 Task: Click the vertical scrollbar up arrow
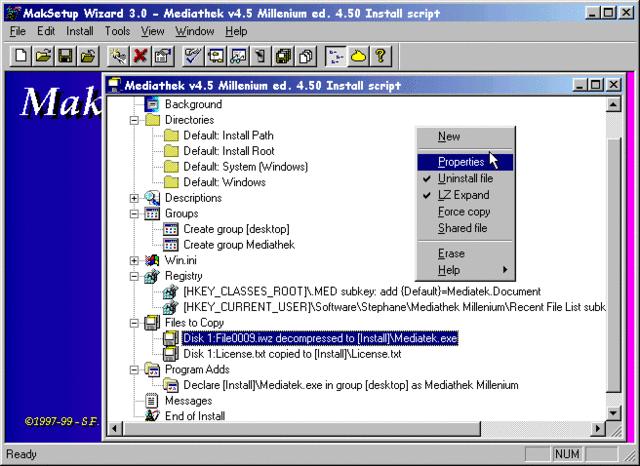click(613, 104)
